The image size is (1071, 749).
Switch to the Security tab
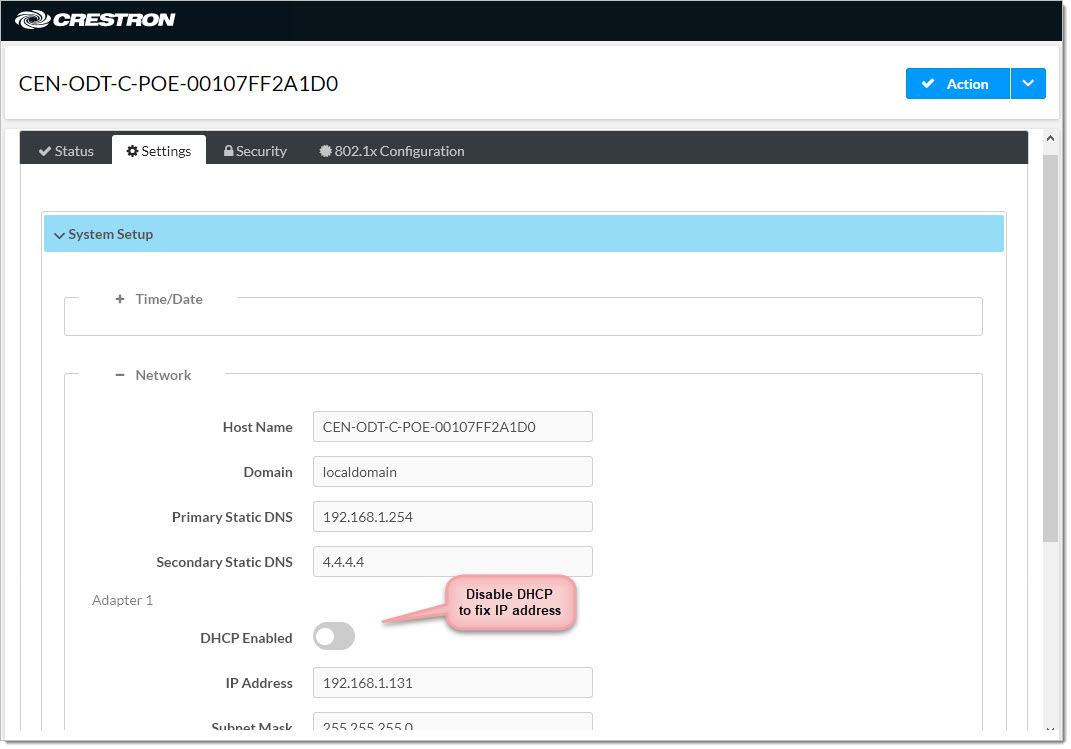pos(255,151)
